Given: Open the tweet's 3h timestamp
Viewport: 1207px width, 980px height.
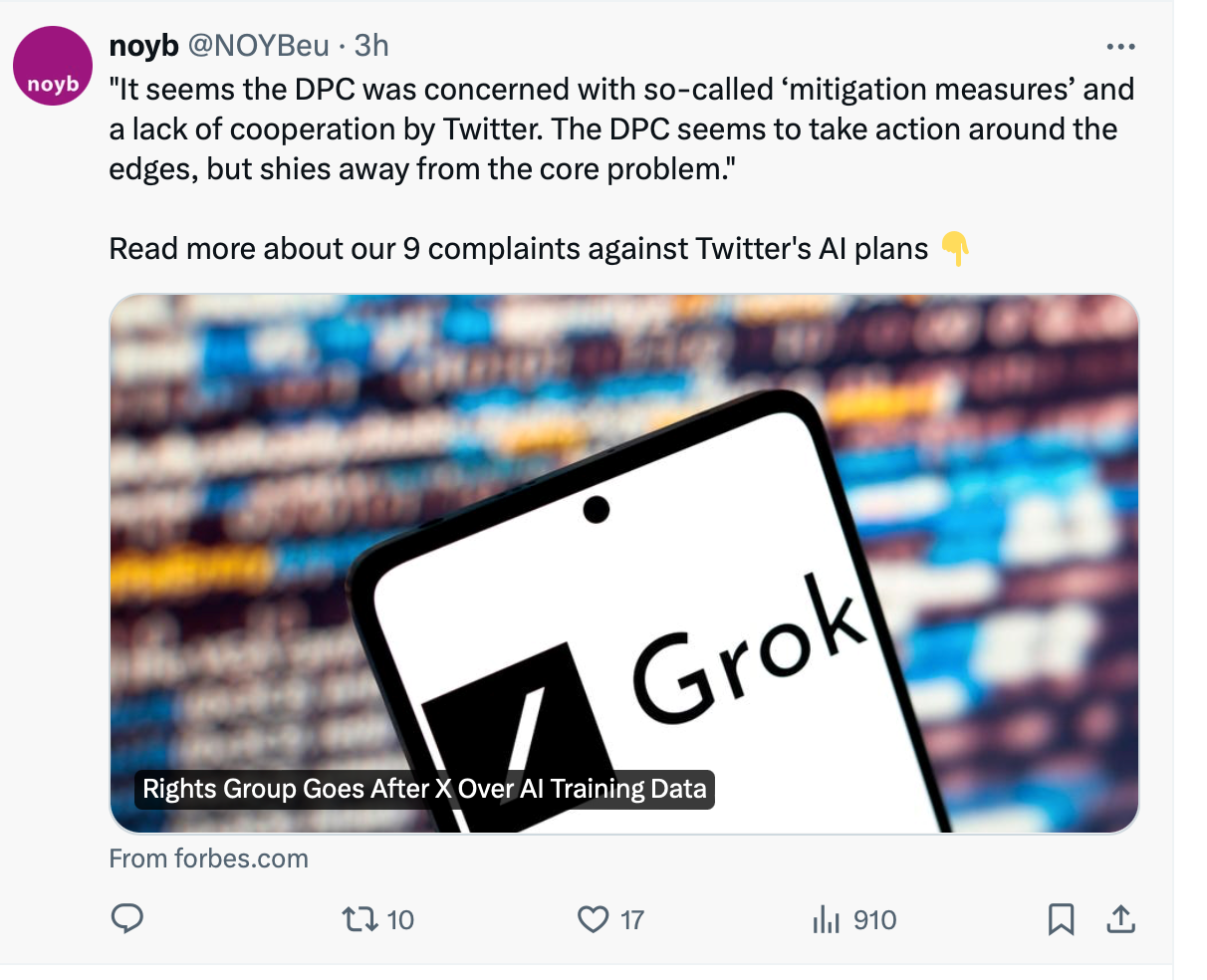Looking at the screenshot, I should [x=371, y=45].
